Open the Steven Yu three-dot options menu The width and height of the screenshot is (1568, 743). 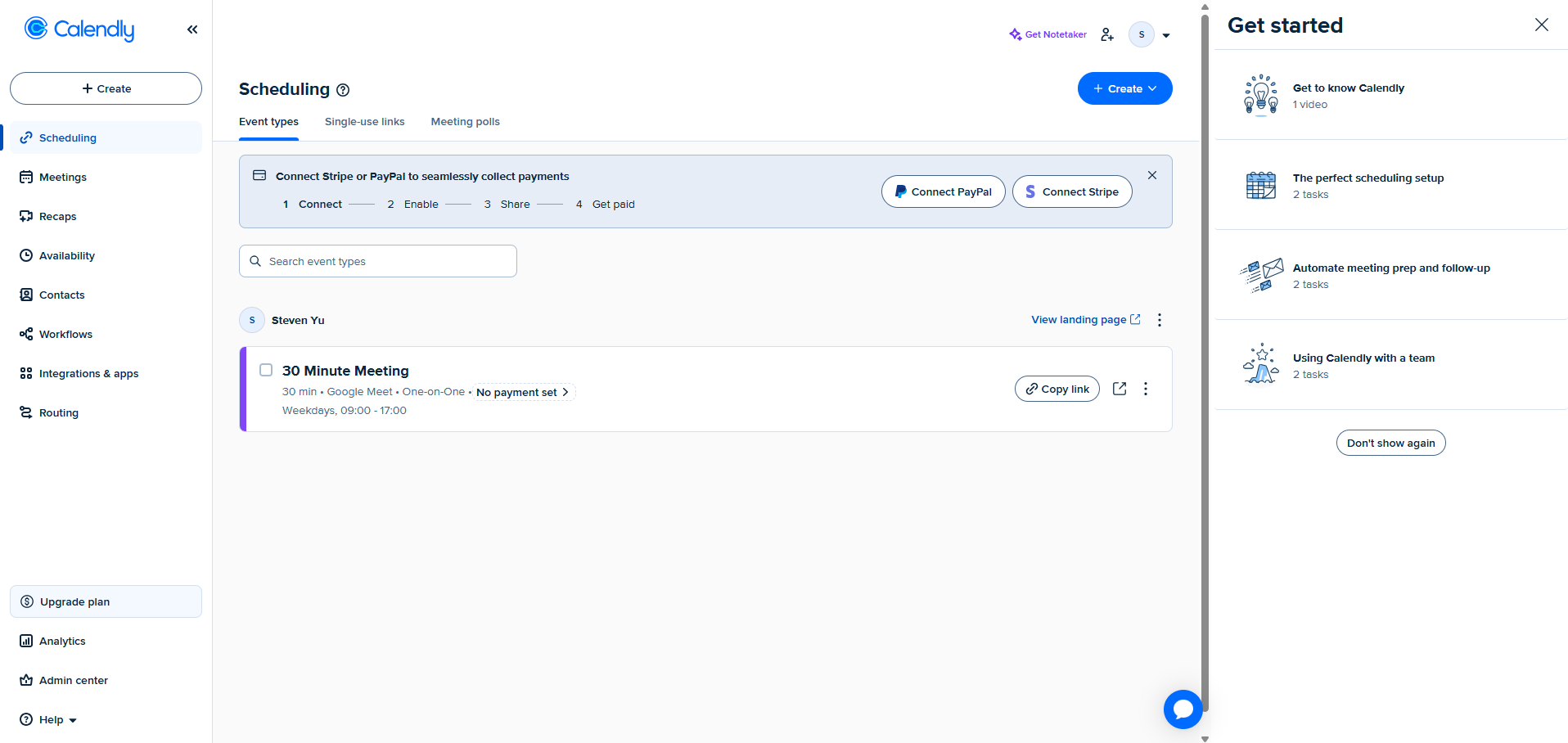(1160, 320)
